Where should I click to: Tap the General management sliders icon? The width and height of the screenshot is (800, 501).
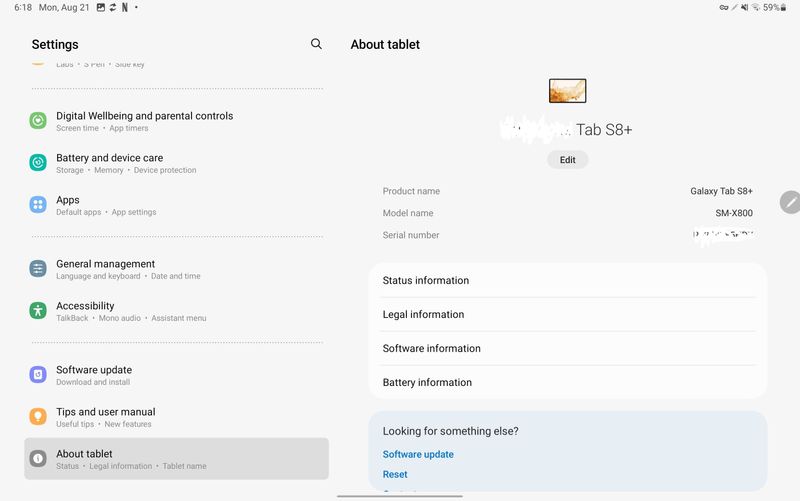coord(38,269)
